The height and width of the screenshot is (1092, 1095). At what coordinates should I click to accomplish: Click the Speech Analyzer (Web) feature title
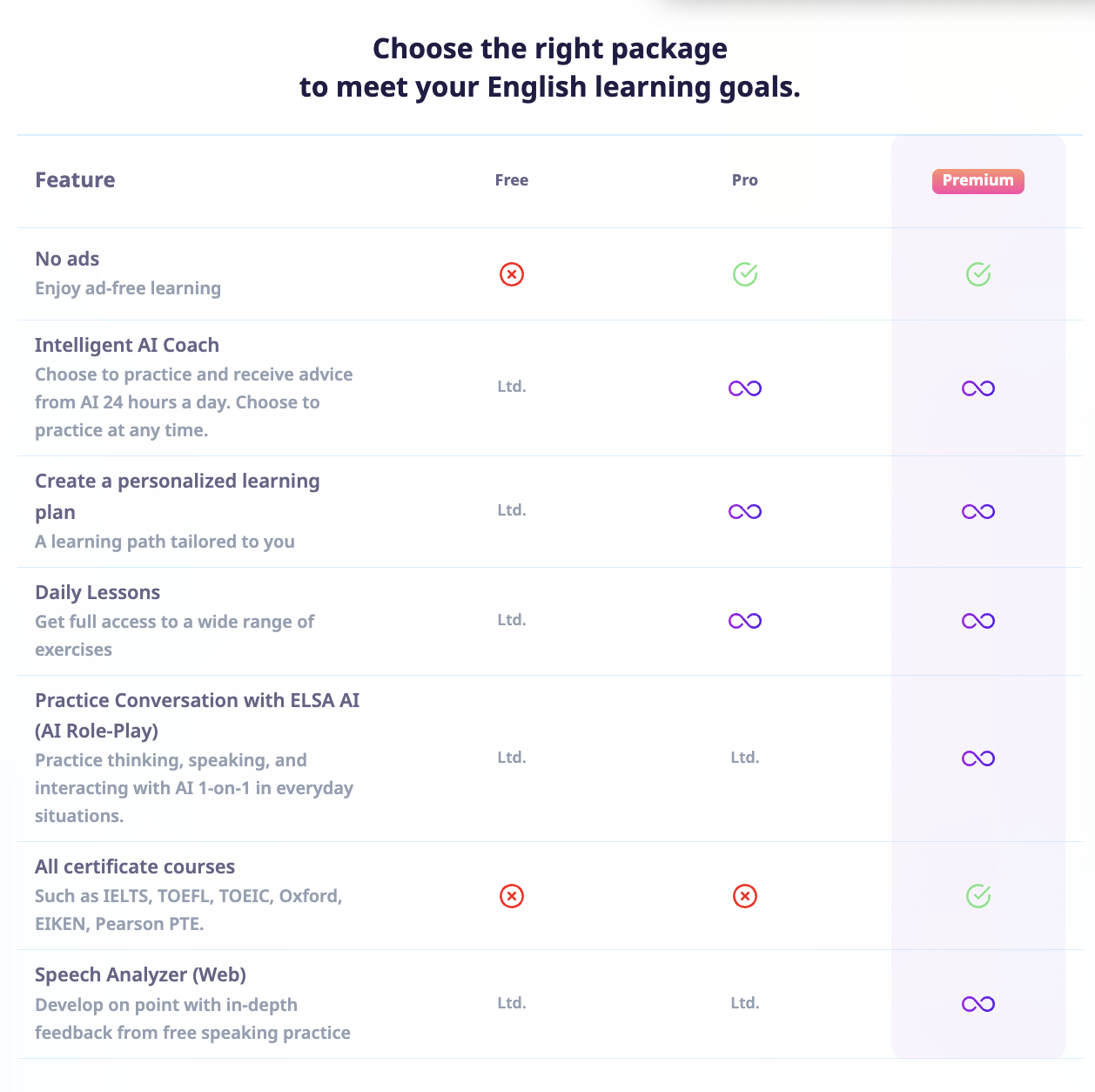coord(140,974)
